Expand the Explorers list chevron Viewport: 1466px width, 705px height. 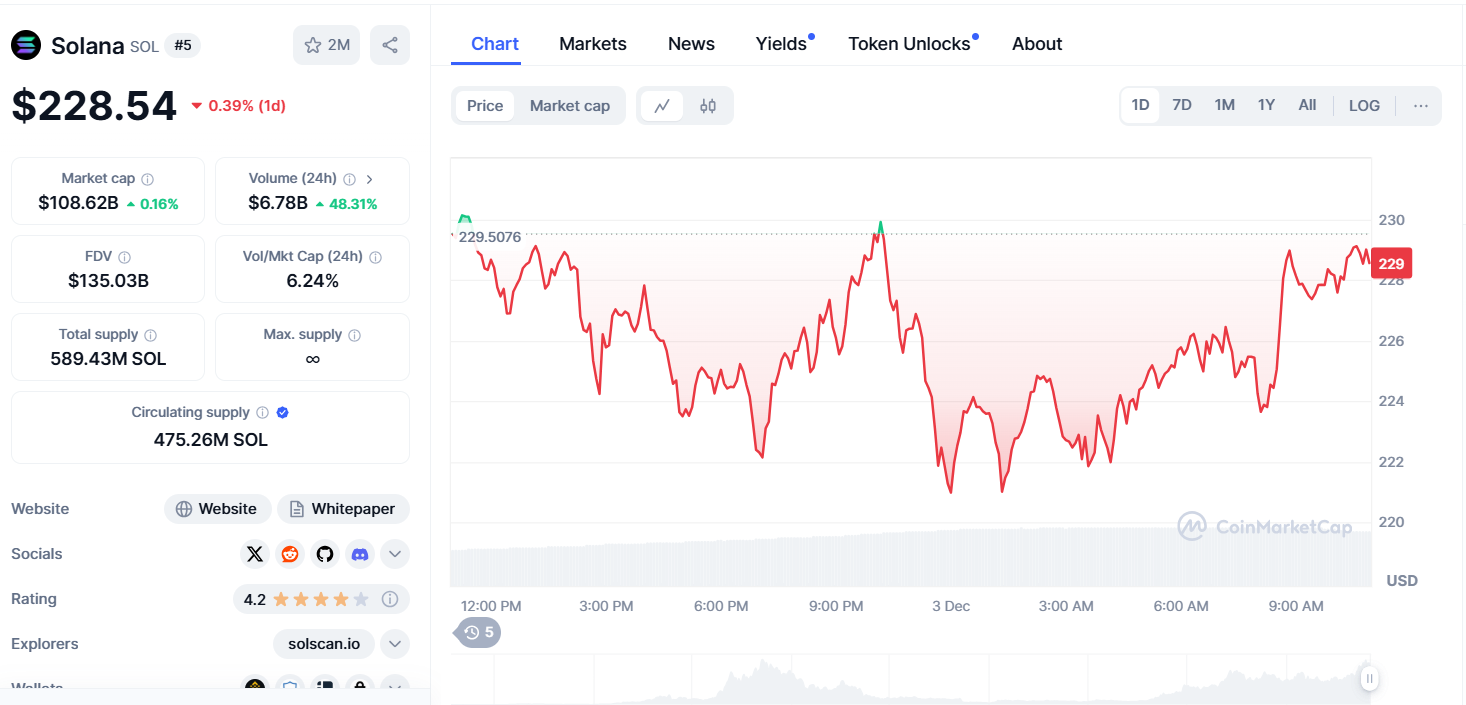394,644
